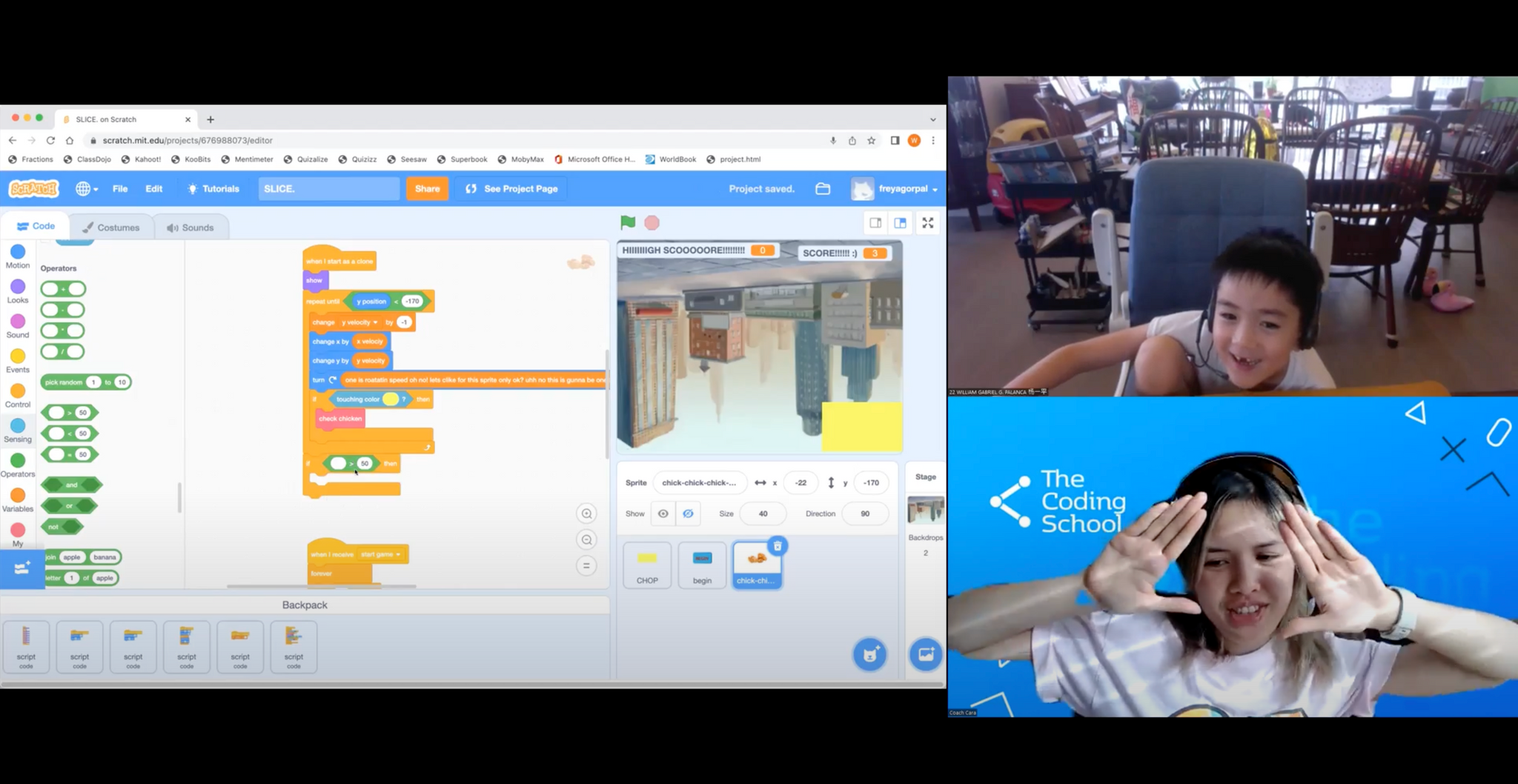The width and height of the screenshot is (1518, 784).
Task: Click the zoom-in magnifier in the code area
Action: coord(586,514)
